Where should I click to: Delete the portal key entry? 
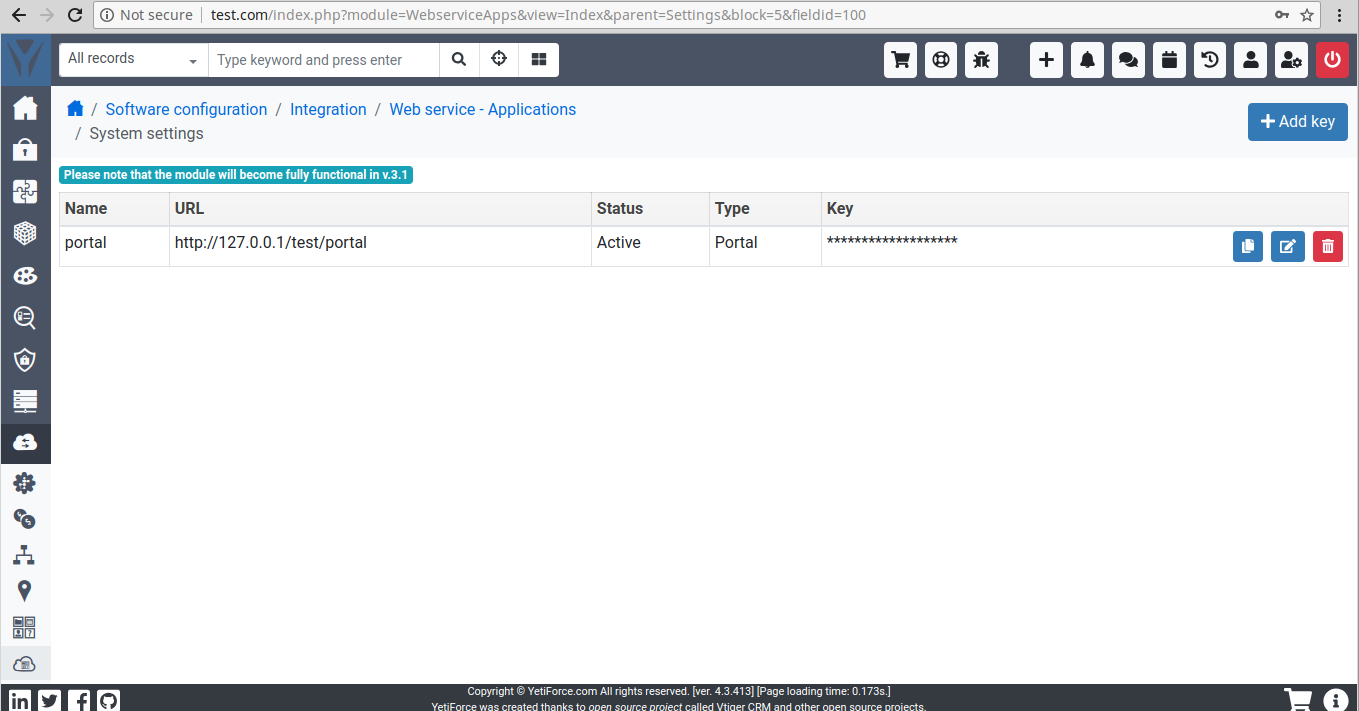click(x=1327, y=246)
